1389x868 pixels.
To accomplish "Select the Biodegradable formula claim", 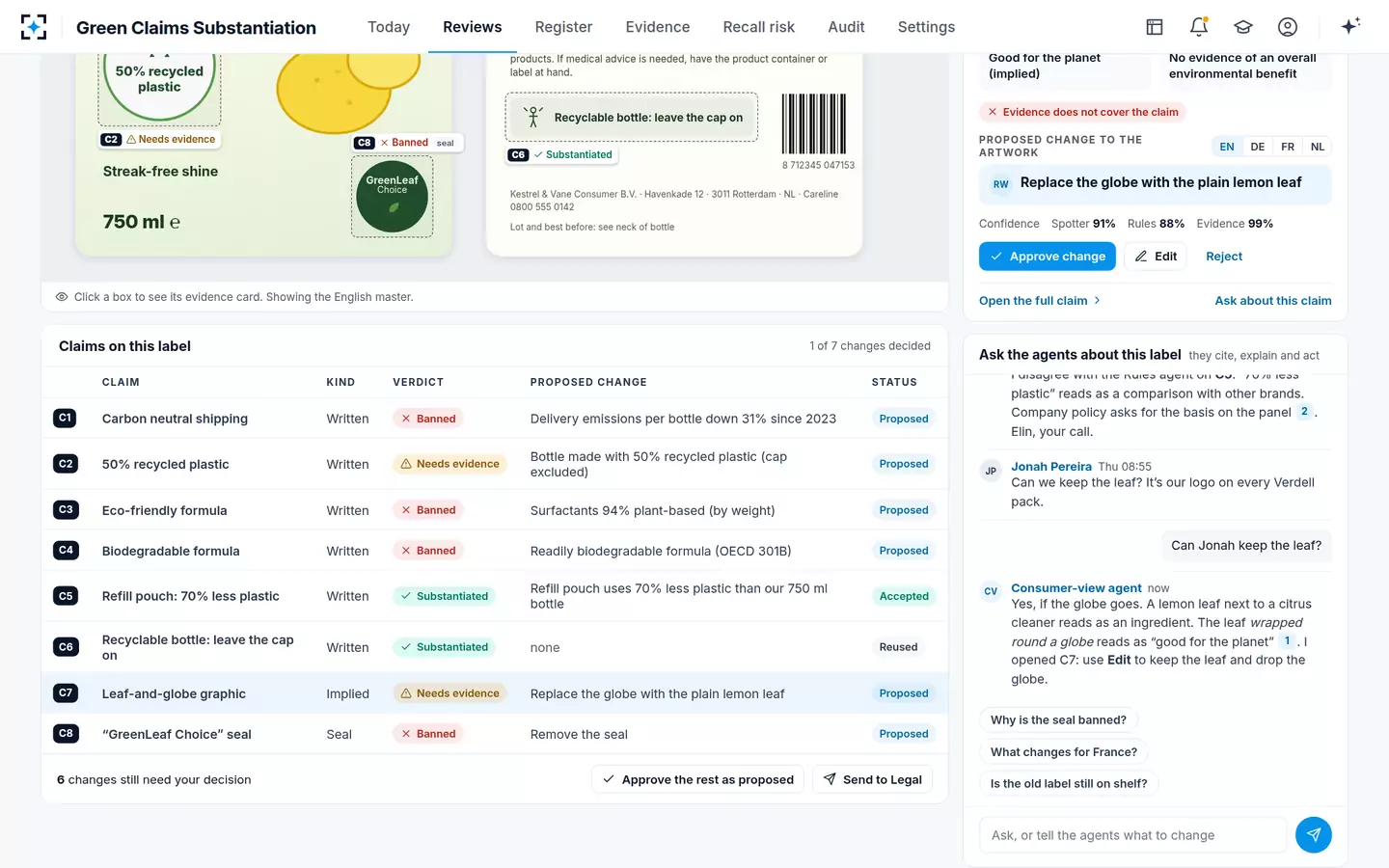I will click(171, 551).
